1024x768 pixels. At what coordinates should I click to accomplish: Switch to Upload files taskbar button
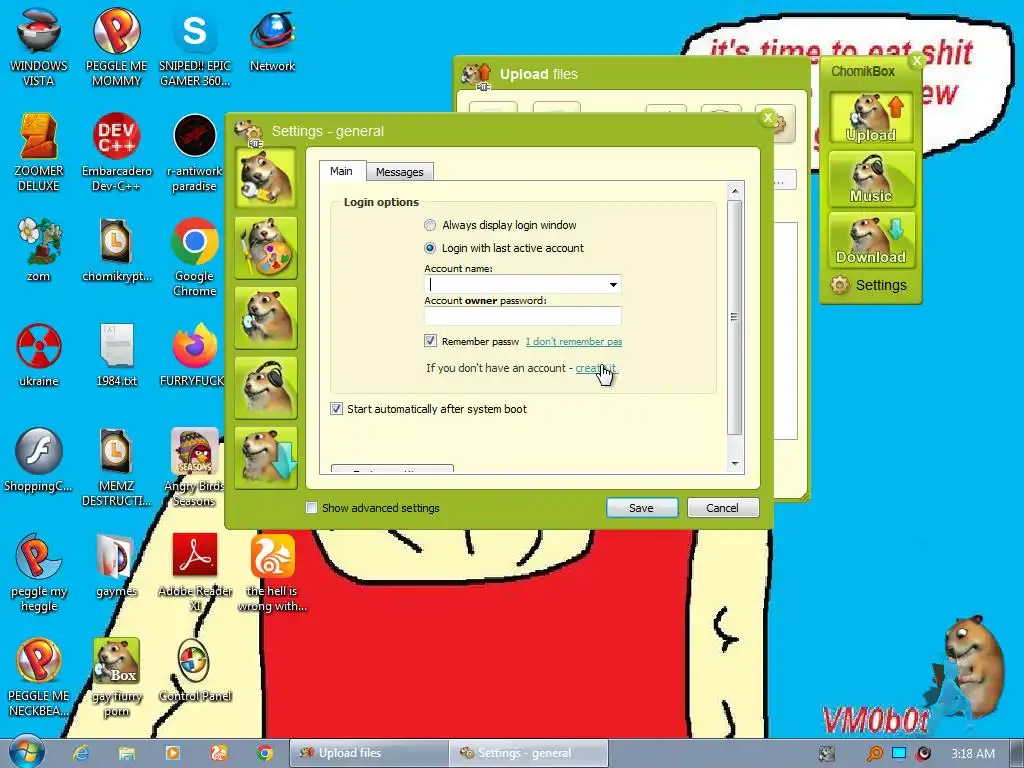(x=368, y=753)
